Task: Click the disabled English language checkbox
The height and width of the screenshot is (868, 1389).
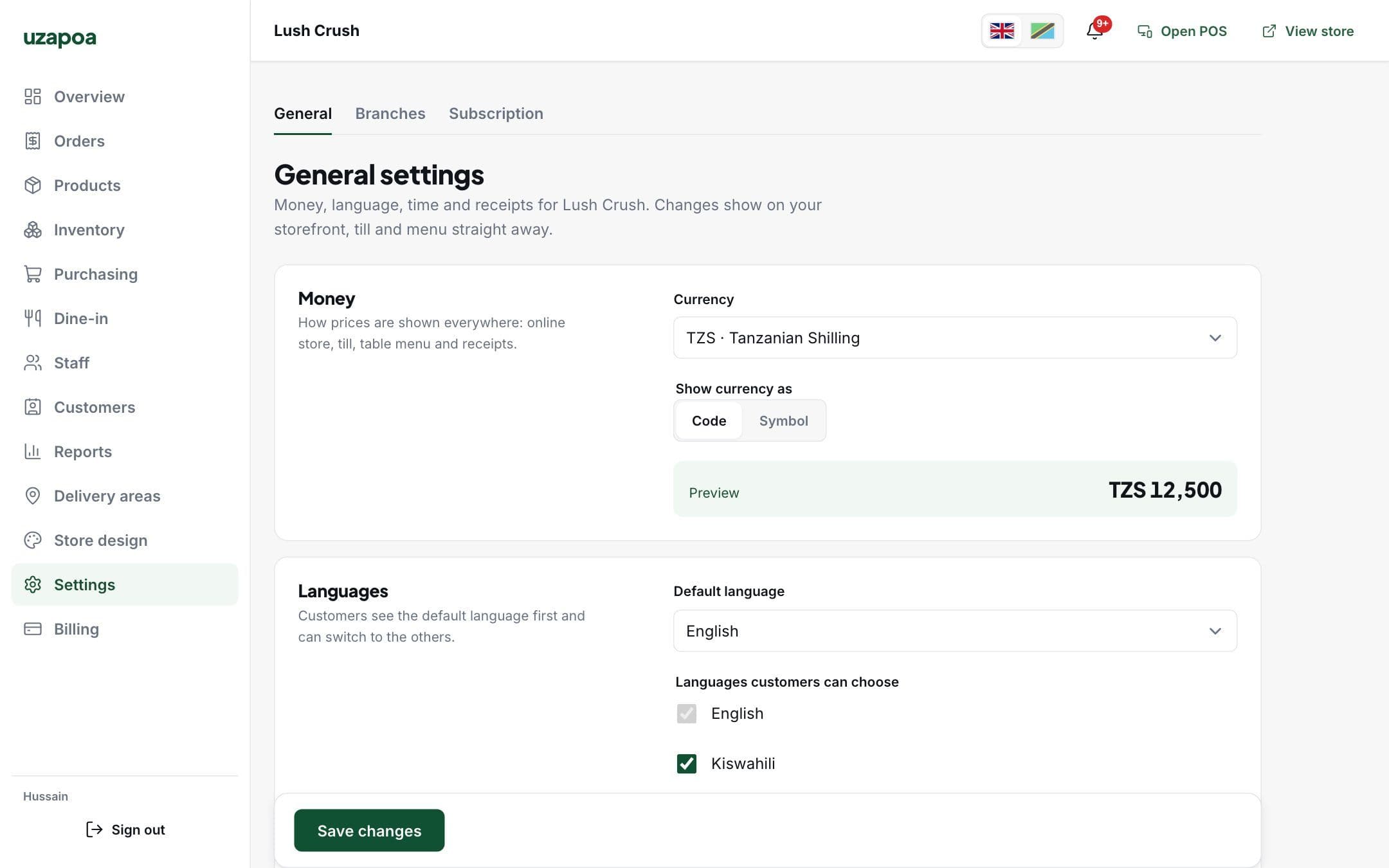Action: pos(686,714)
